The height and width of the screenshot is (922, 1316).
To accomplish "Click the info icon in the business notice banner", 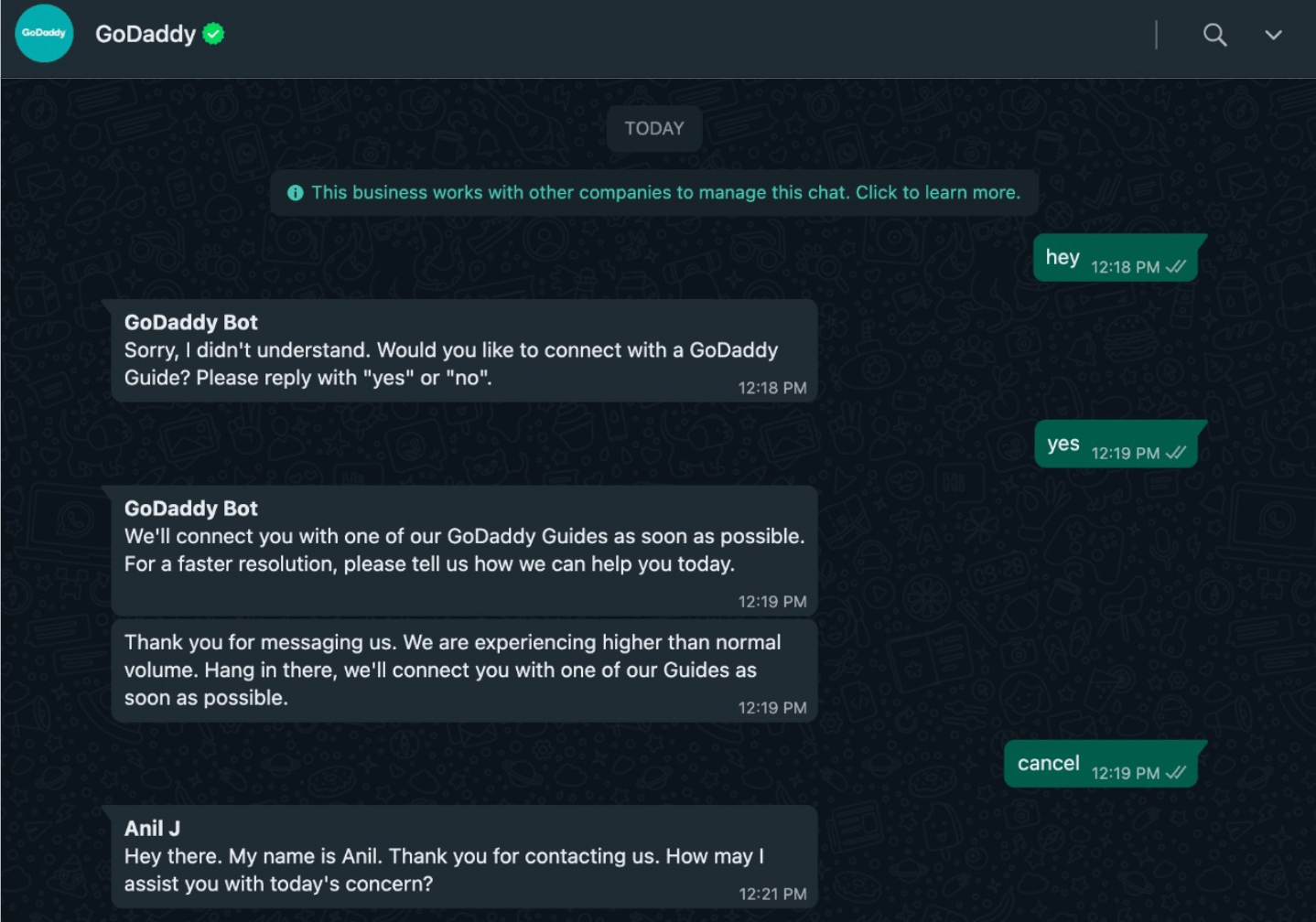I will click(295, 192).
